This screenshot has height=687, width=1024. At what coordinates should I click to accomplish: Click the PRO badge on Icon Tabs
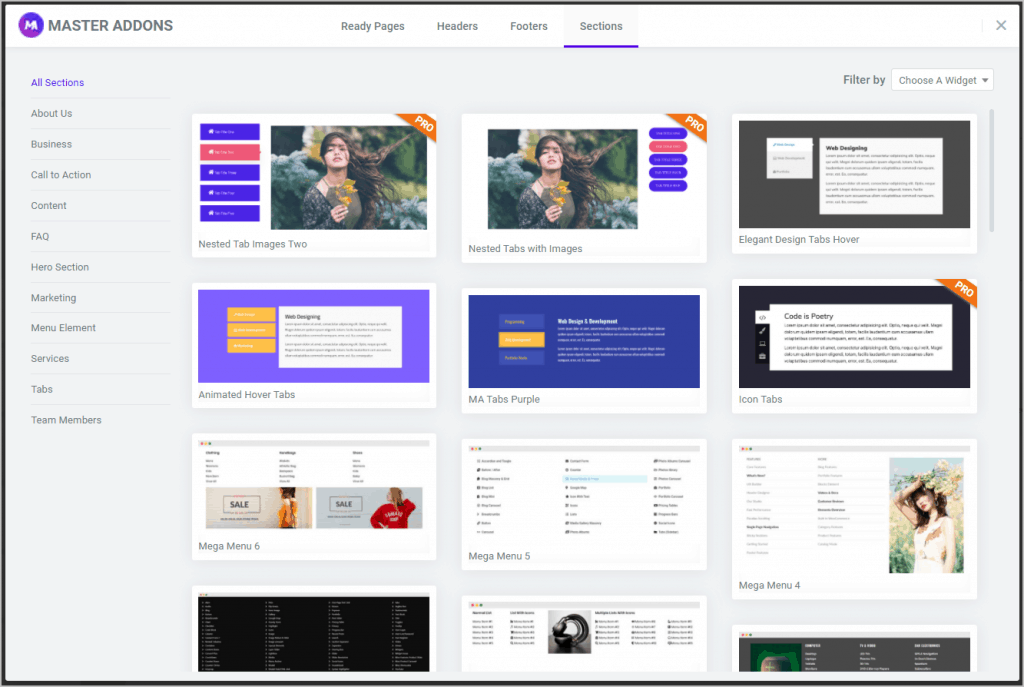962,292
